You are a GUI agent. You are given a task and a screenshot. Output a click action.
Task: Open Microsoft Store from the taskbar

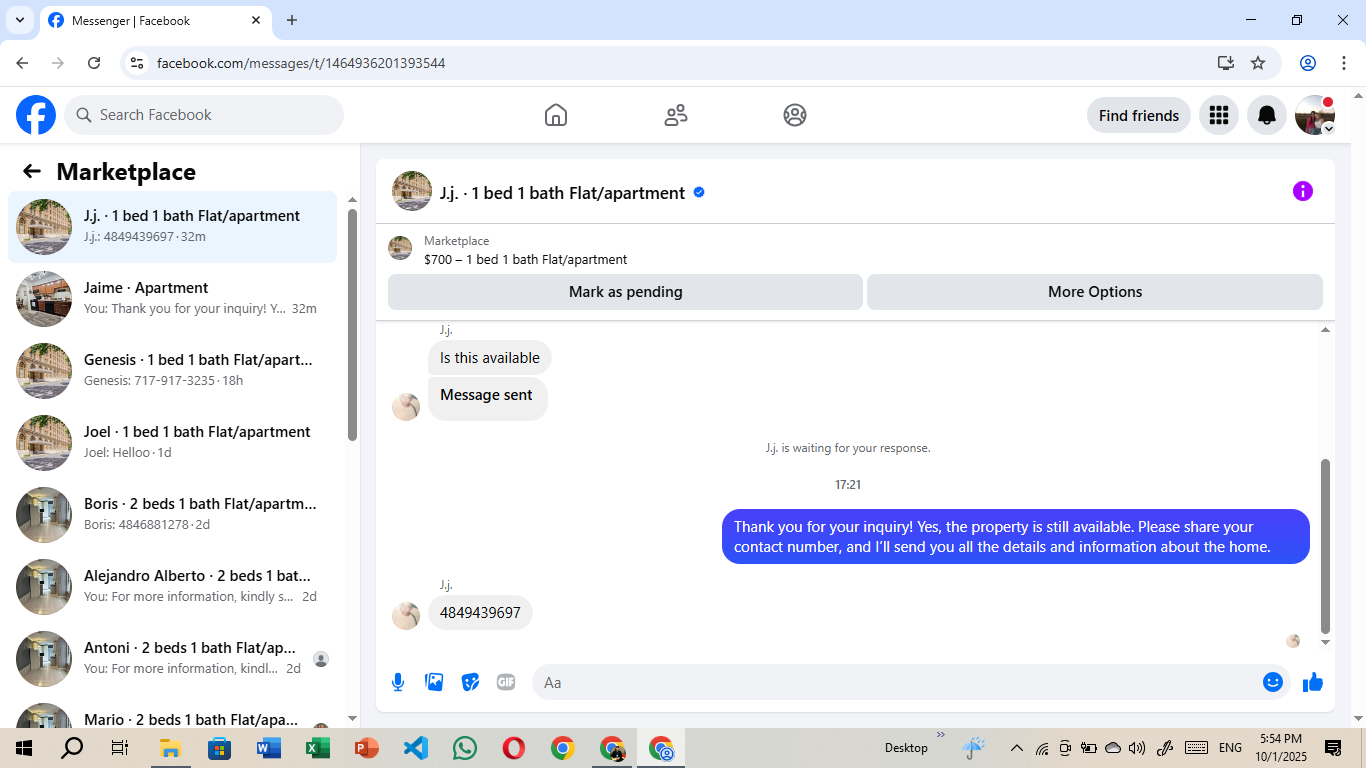[219, 748]
